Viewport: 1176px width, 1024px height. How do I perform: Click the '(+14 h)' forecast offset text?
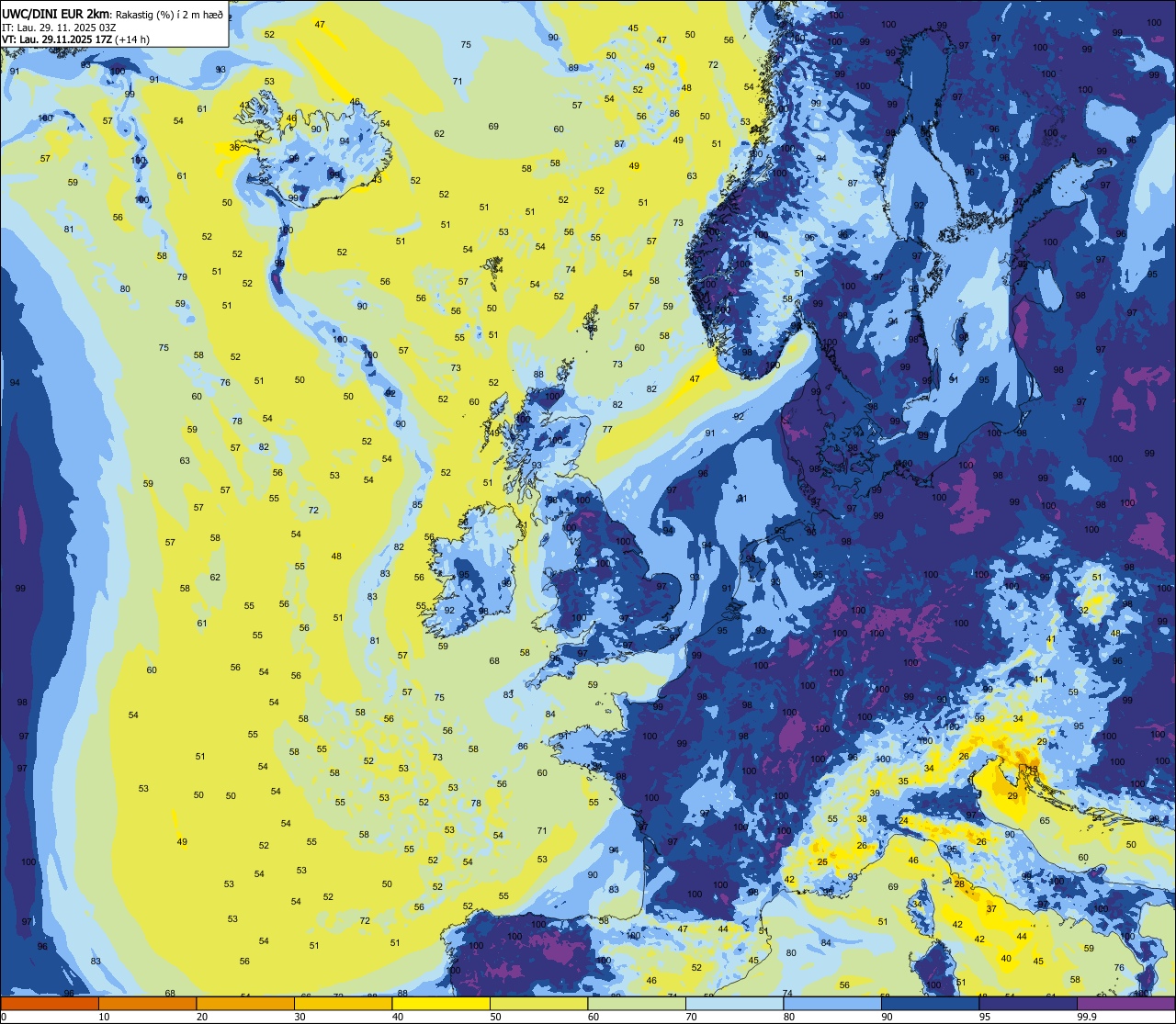(x=132, y=39)
